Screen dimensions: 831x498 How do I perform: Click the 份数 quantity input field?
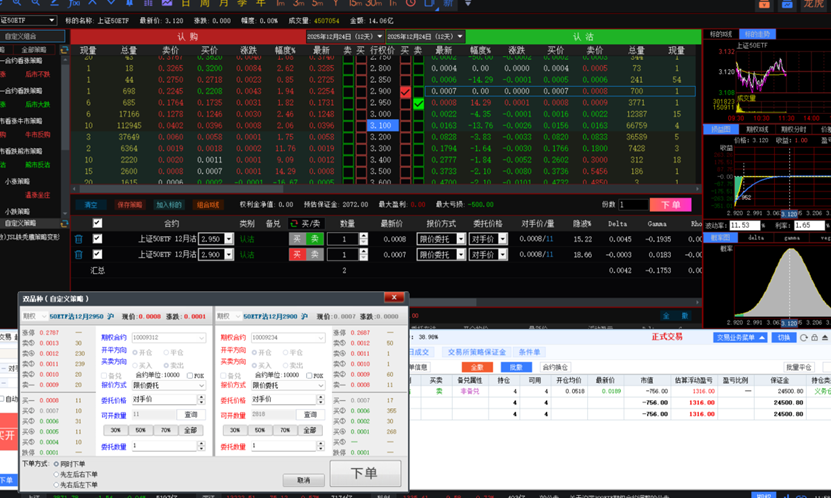pos(633,204)
